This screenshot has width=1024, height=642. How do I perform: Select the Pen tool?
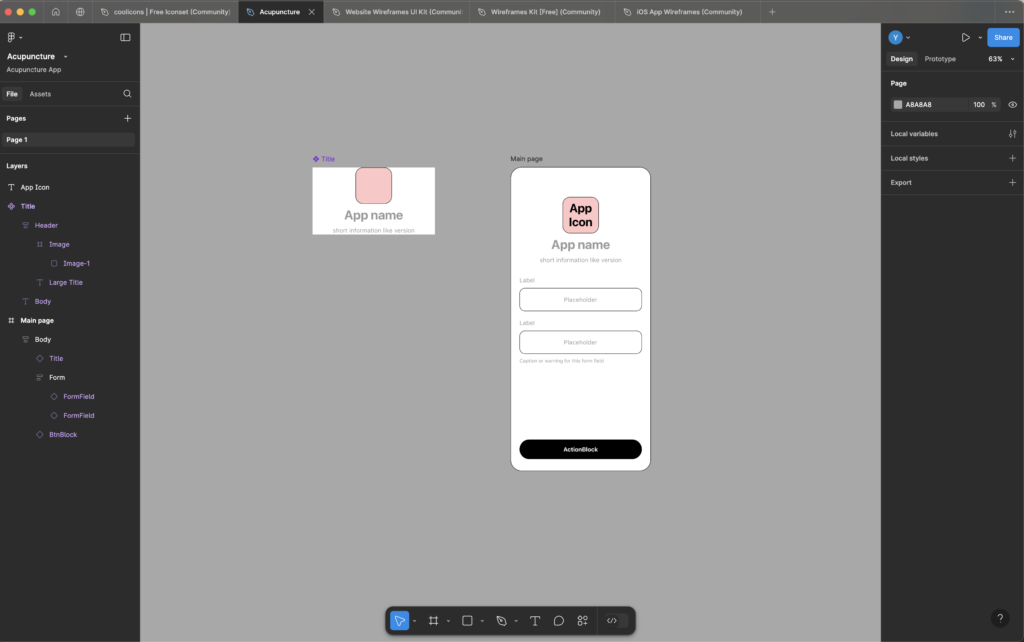(502, 621)
